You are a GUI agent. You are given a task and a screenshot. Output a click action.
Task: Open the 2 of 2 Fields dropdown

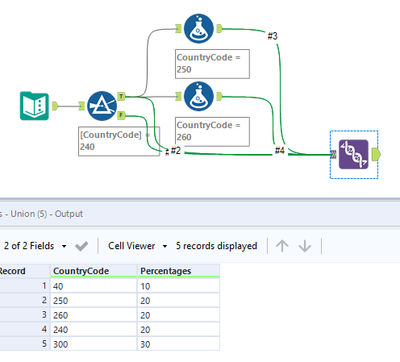click(64, 246)
